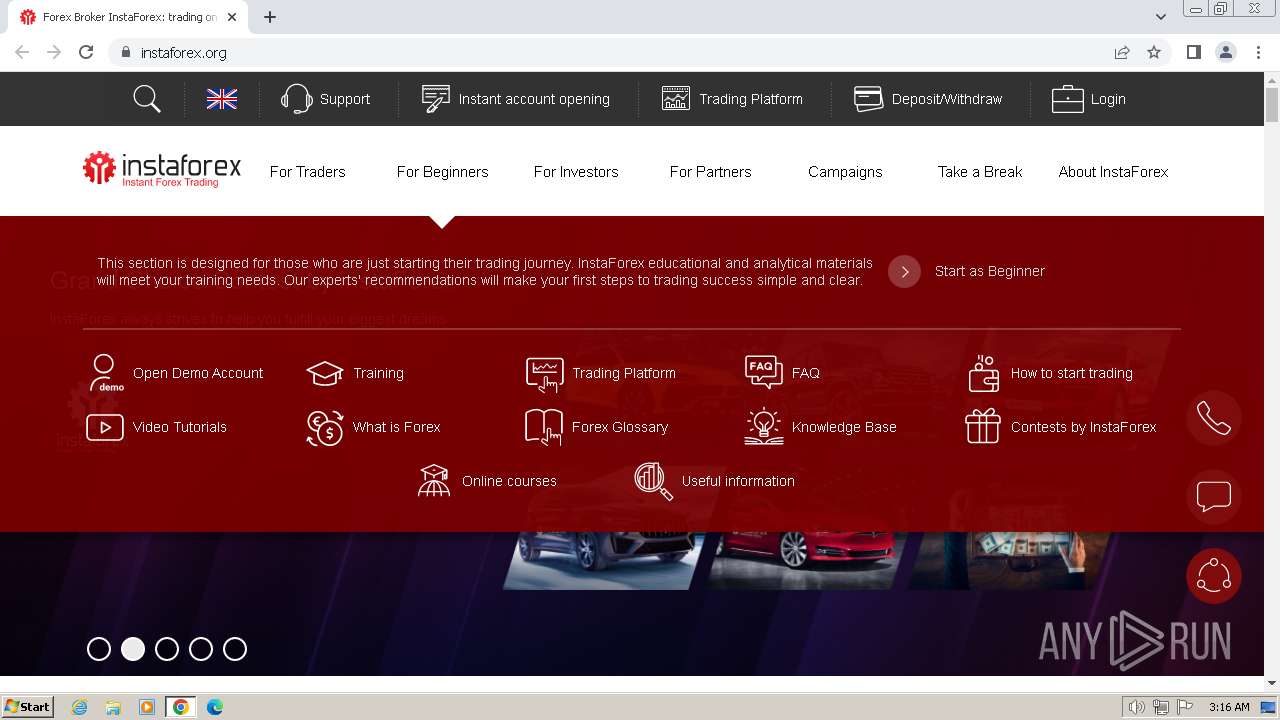Open Deposit/Withdraw in top bar
The width and height of the screenshot is (1280, 720).
click(x=947, y=99)
